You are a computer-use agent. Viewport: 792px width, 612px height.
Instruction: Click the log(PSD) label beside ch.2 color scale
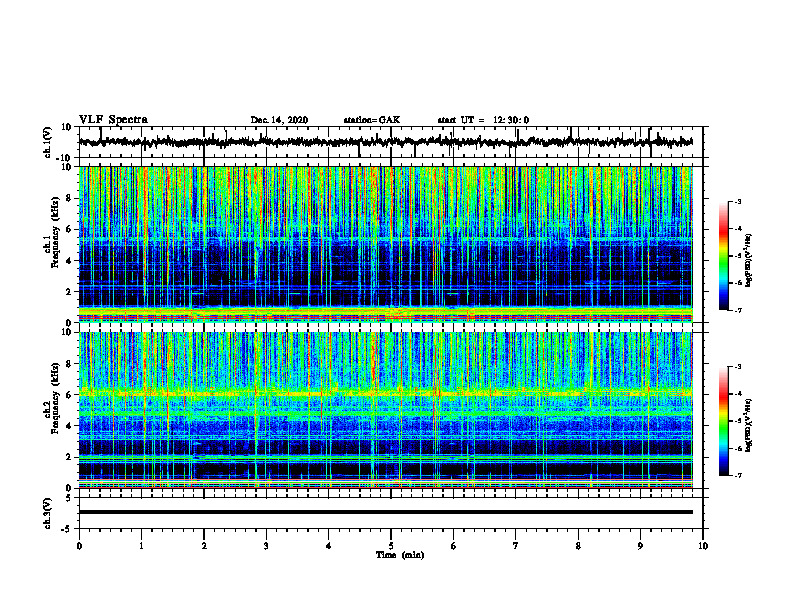pyautogui.click(x=750, y=425)
